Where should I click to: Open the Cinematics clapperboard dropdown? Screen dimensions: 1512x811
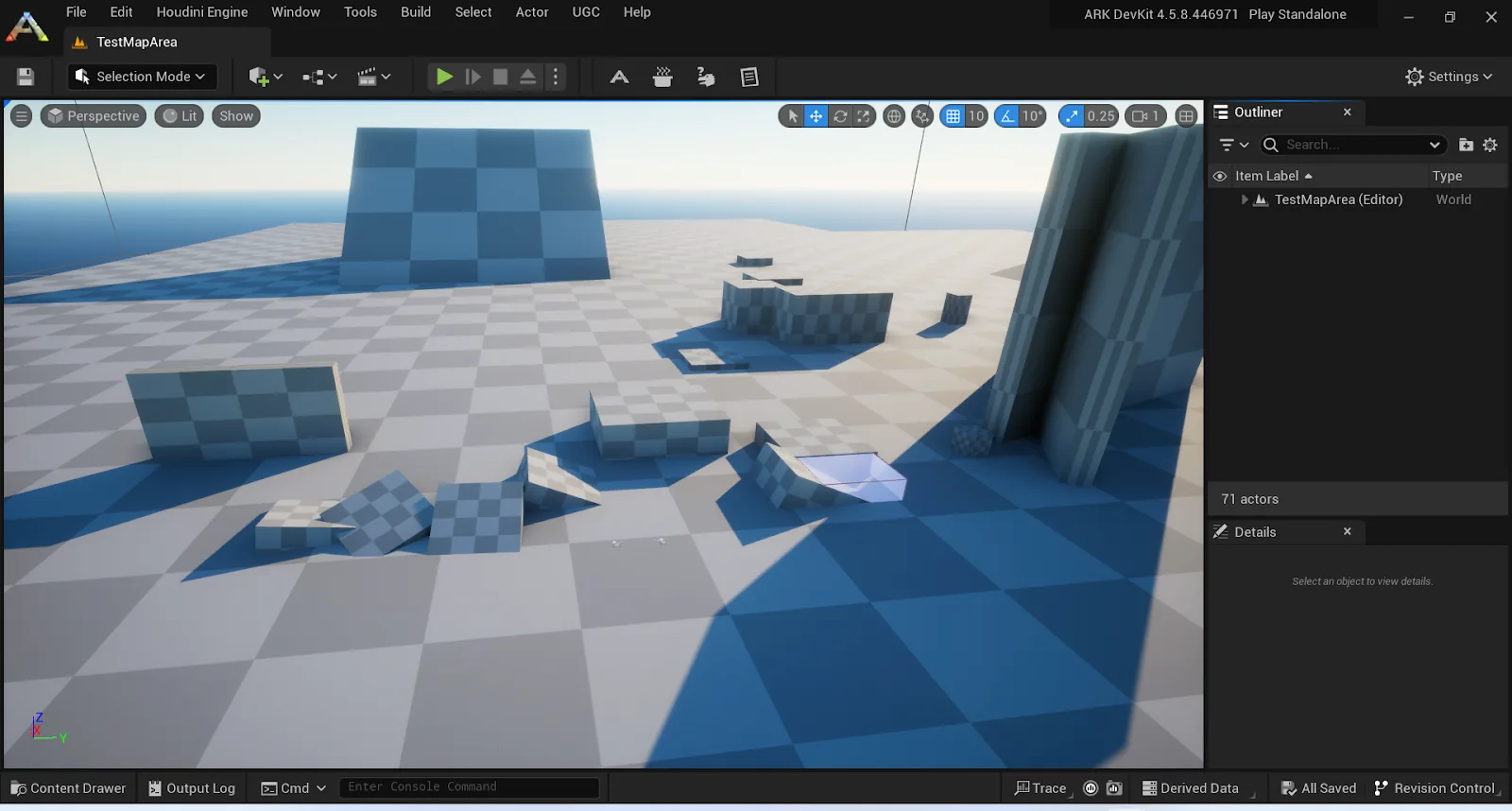pyautogui.click(x=374, y=77)
